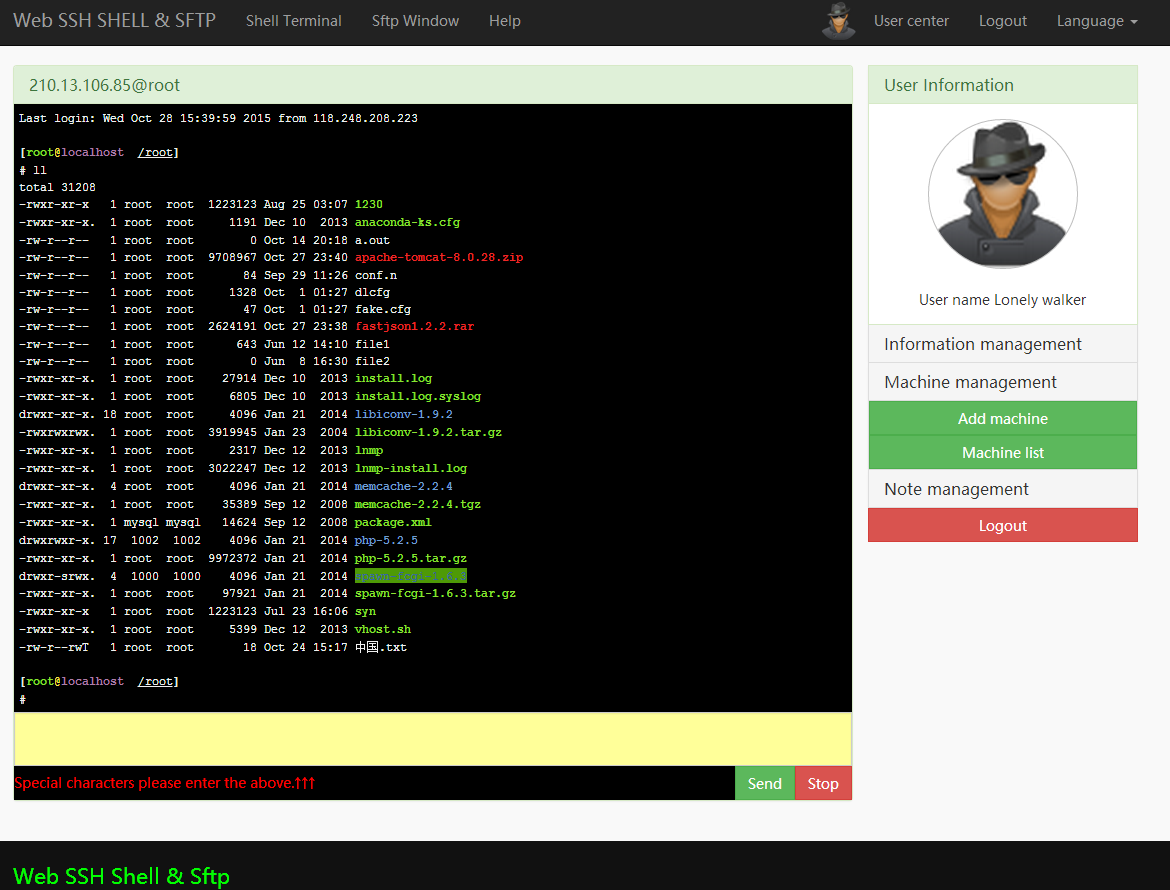Click libiconv-1.9.2.tar.gz file name

tap(428, 432)
